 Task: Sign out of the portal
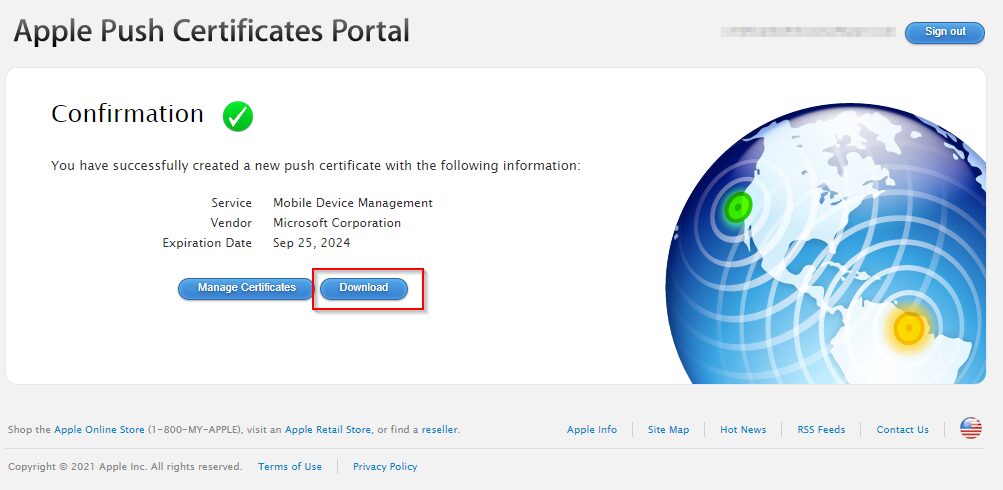pyautogui.click(x=944, y=32)
